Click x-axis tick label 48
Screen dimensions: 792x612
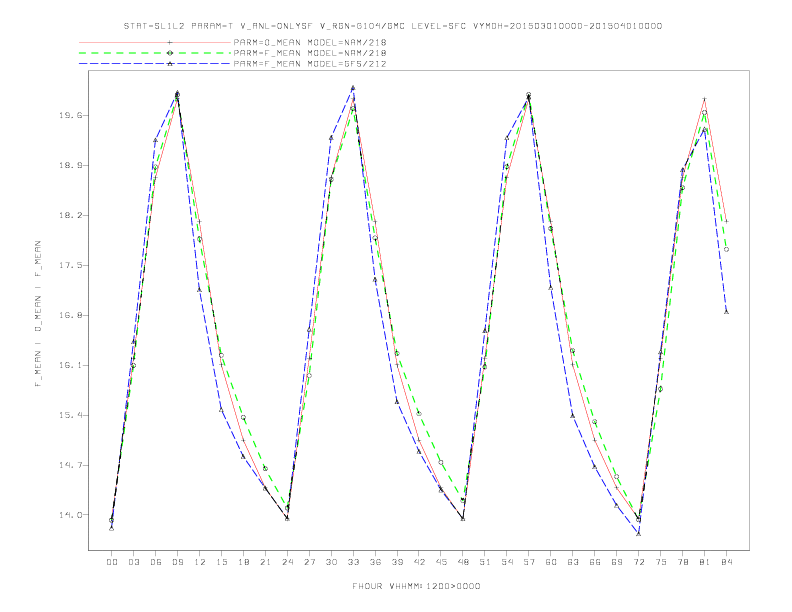(463, 562)
